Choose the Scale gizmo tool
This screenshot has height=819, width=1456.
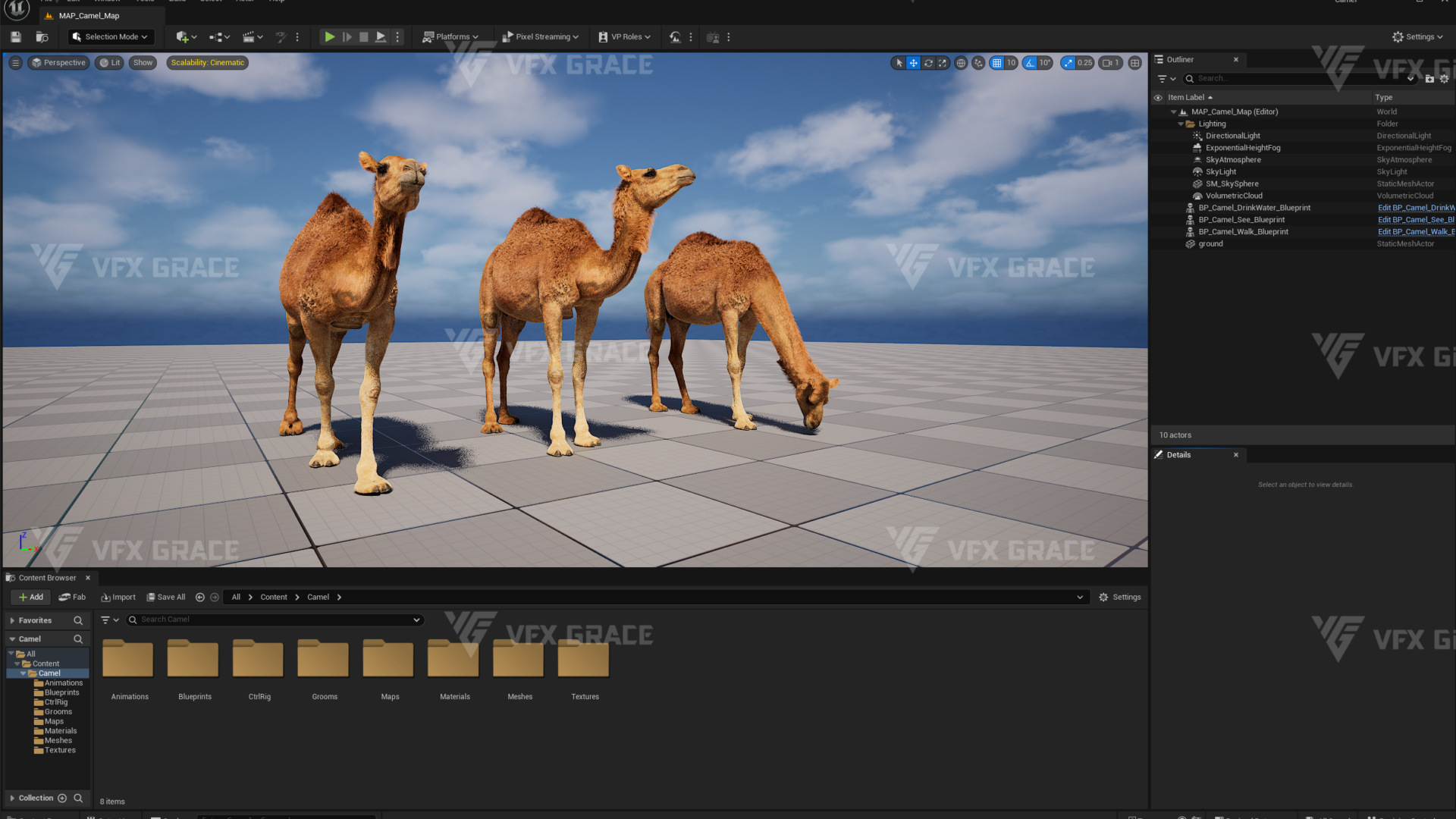tap(943, 63)
